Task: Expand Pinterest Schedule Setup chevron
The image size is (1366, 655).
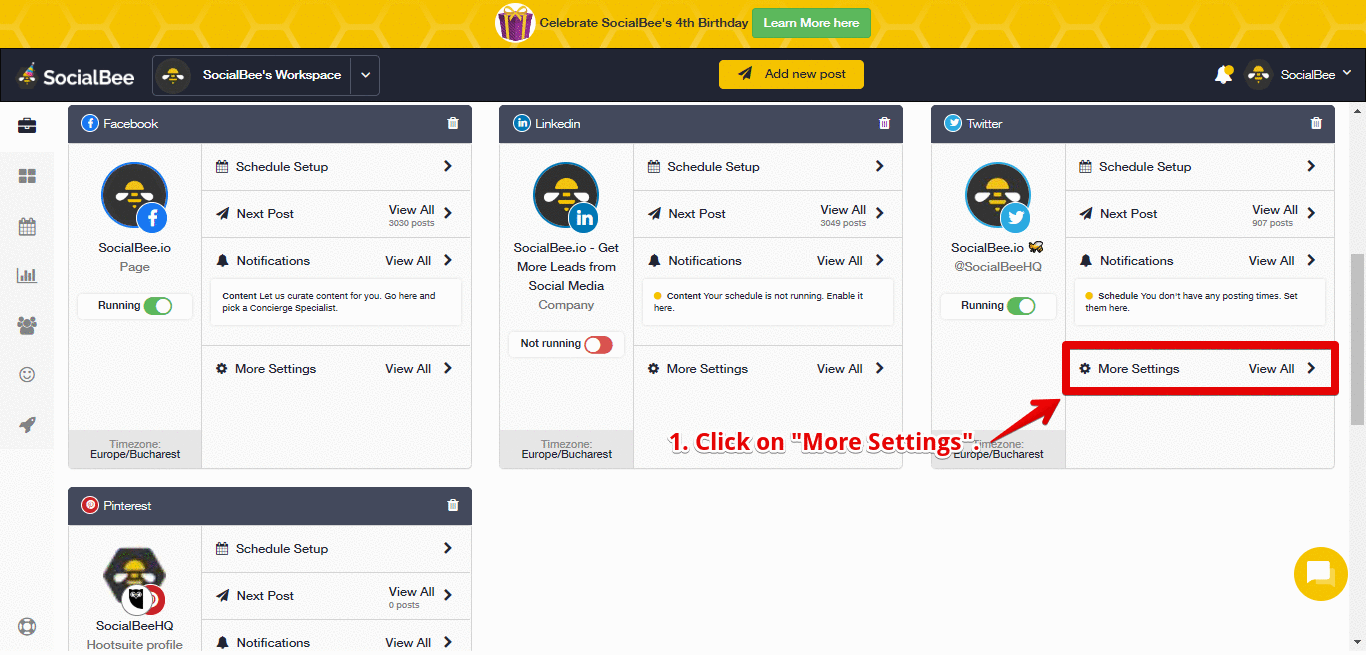Action: pyautogui.click(x=448, y=548)
